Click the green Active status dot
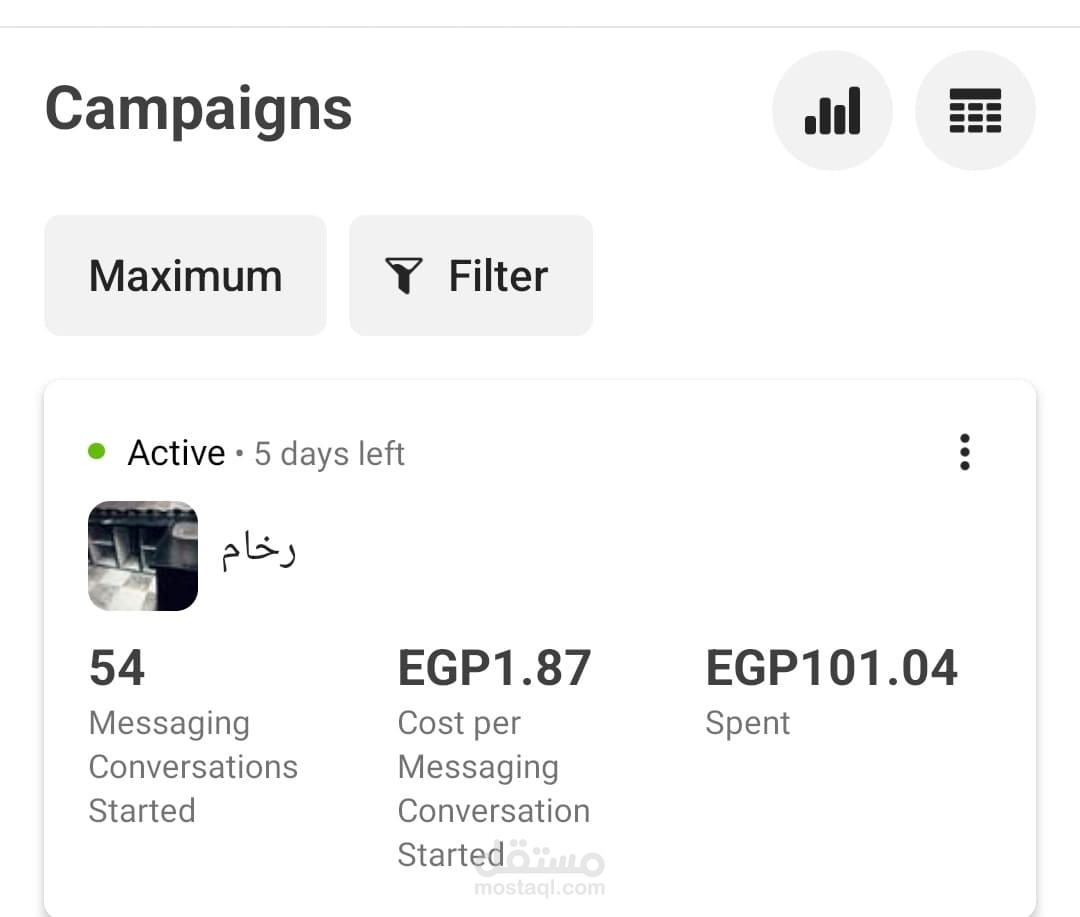 pos(96,451)
